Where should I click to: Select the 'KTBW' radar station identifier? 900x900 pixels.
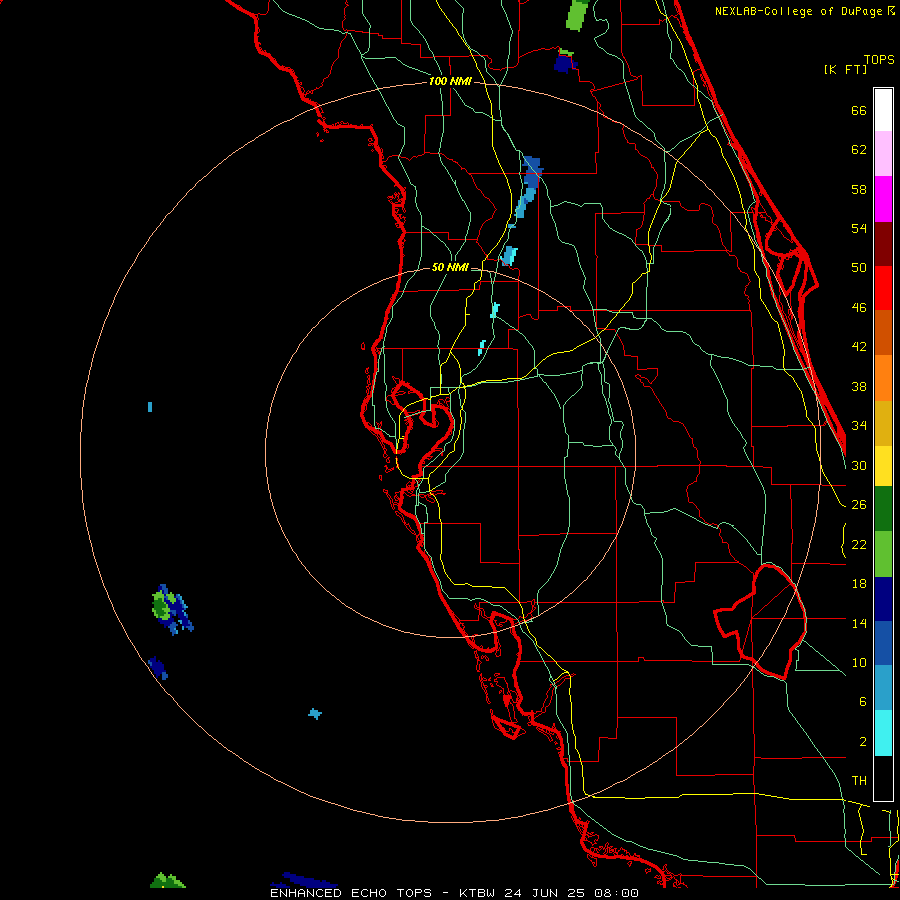pos(476,893)
